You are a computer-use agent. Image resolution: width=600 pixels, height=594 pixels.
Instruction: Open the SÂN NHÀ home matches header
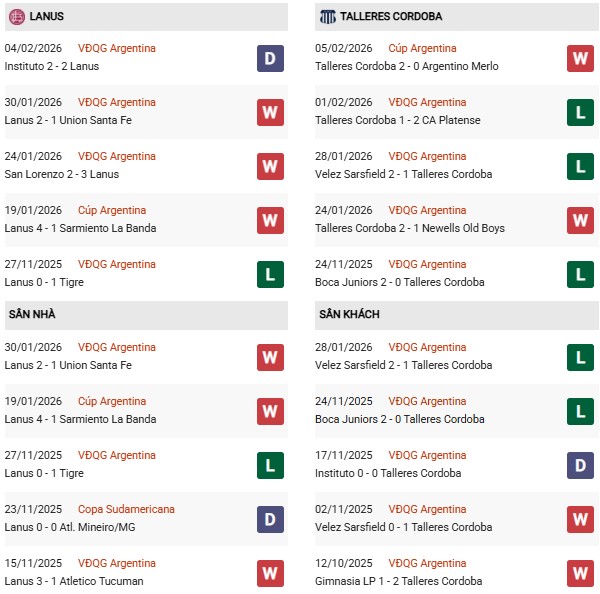point(145,315)
